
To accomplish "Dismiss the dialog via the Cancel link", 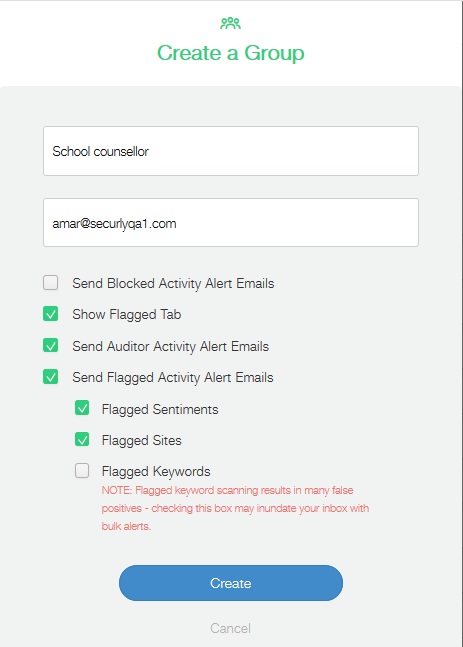I will pos(230,628).
